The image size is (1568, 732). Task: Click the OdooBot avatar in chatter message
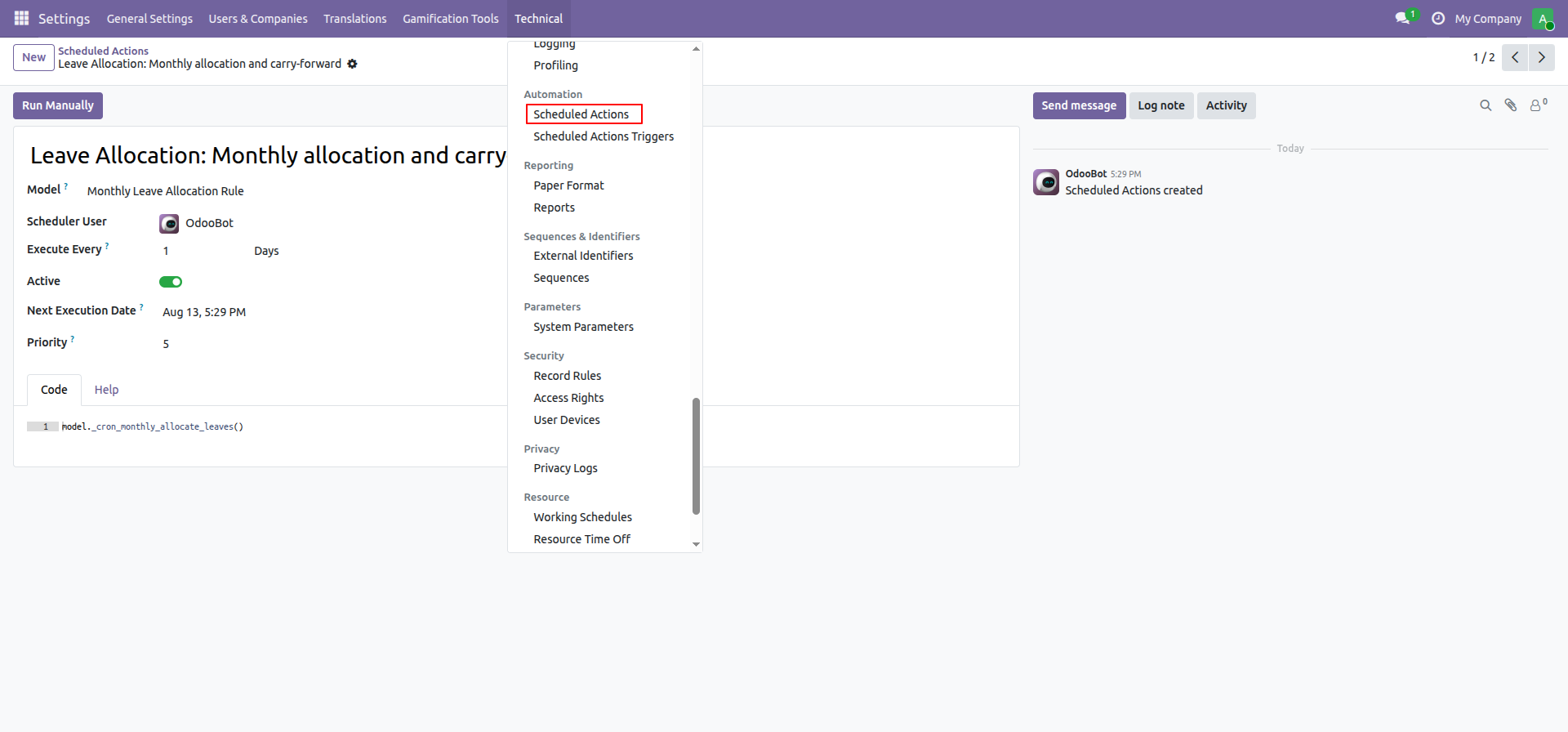(x=1046, y=182)
